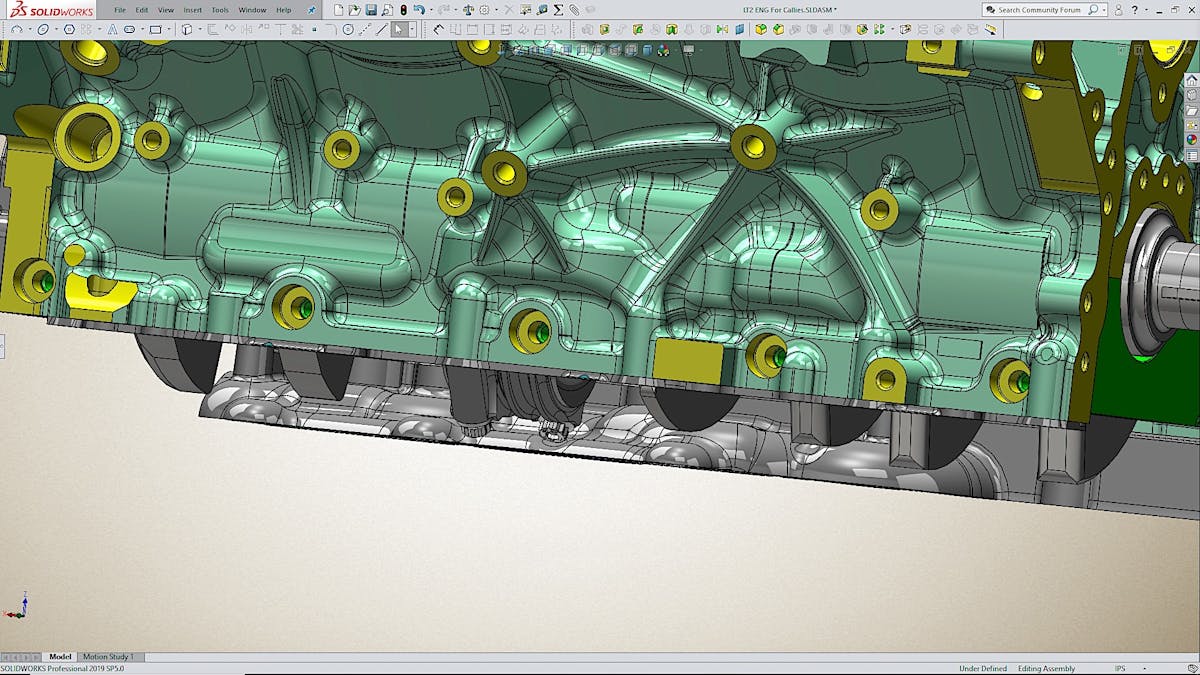Click the Appearances color ball in right pane
The image size is (1200, 675).
coord(1191,139)
